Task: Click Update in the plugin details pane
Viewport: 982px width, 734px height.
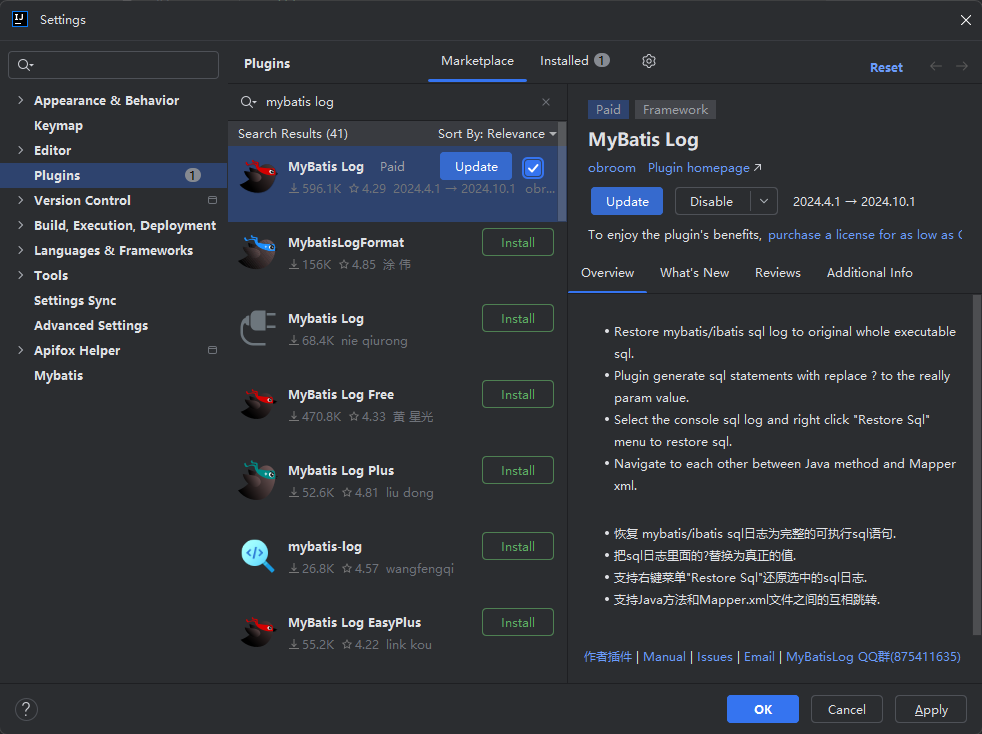Action: pyautogui.click(x=627, y=202)
